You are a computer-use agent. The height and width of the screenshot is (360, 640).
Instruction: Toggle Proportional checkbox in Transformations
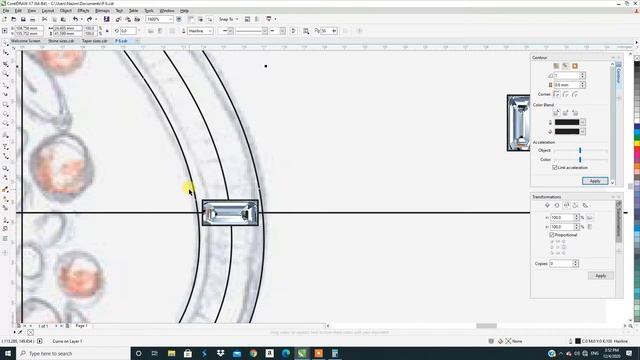(x=552, y=235)
